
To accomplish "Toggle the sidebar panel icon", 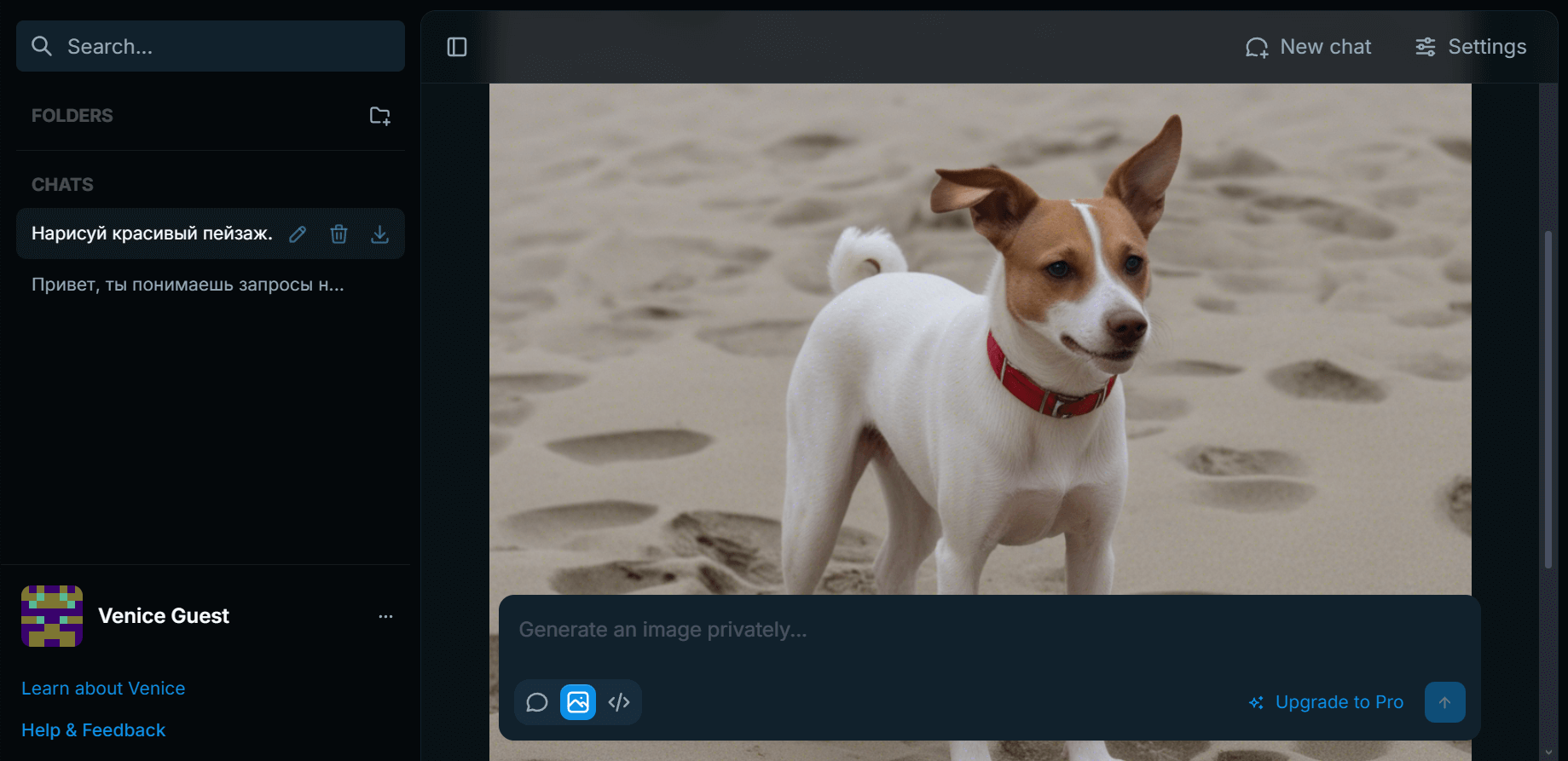I will click(457, 47).
